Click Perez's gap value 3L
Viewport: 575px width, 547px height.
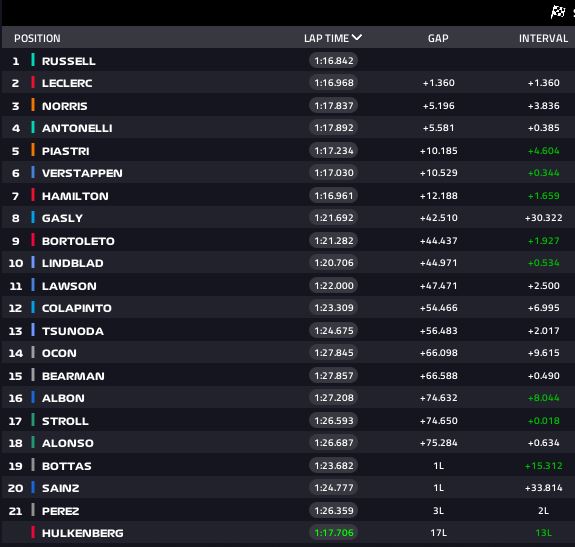click(438, 510)
